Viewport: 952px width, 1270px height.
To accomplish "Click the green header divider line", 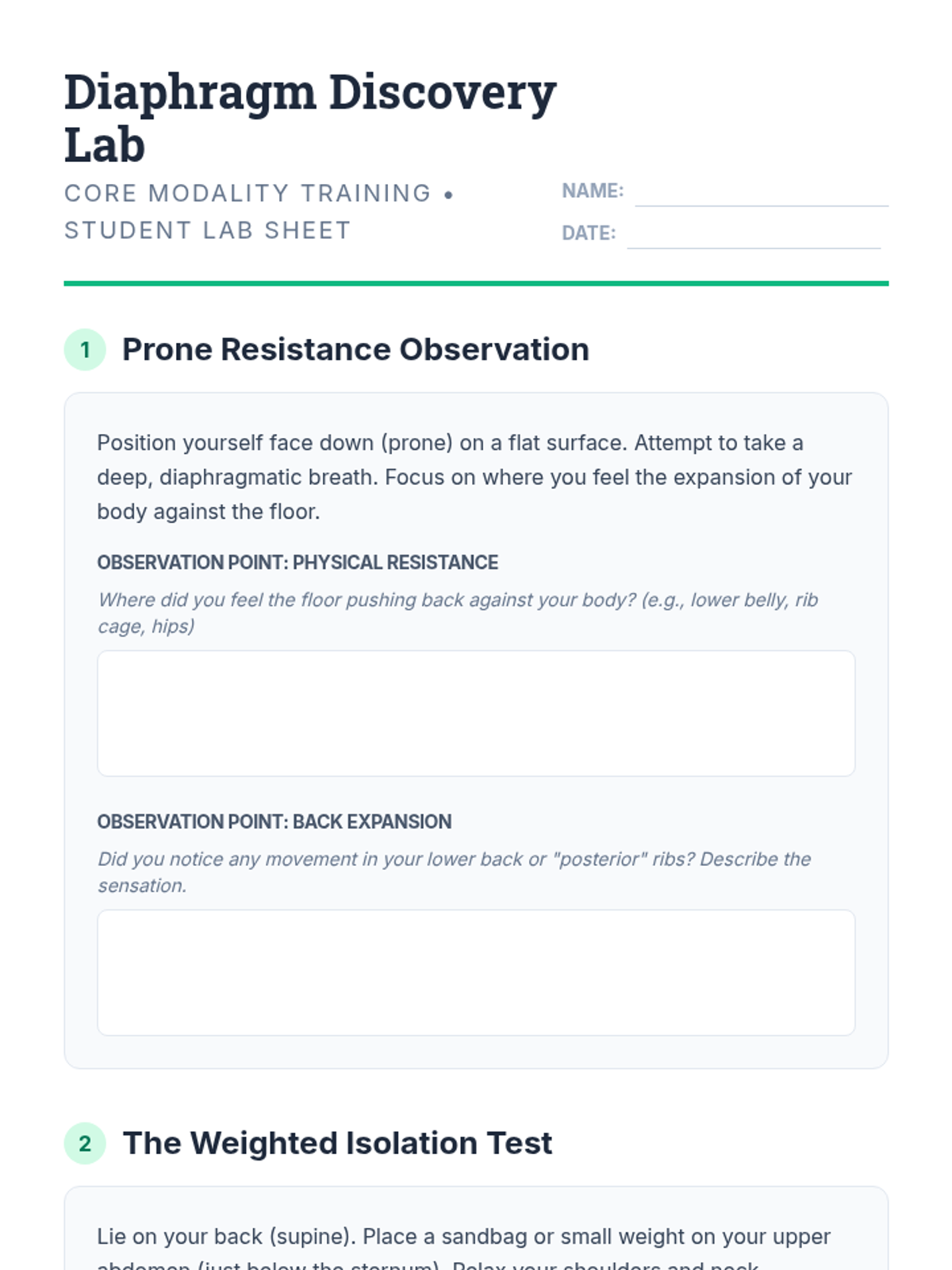I will click(x=476, y=283).
